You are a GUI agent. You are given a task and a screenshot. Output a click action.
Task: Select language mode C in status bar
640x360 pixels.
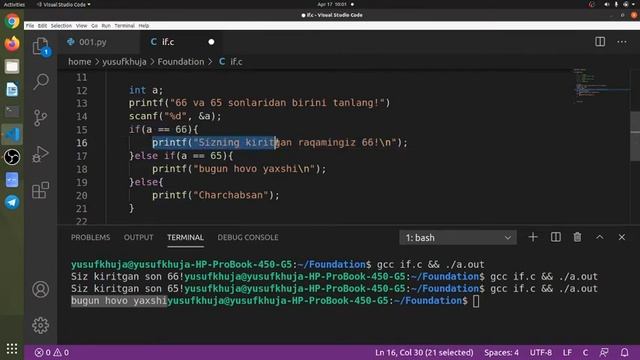(585, 352)
